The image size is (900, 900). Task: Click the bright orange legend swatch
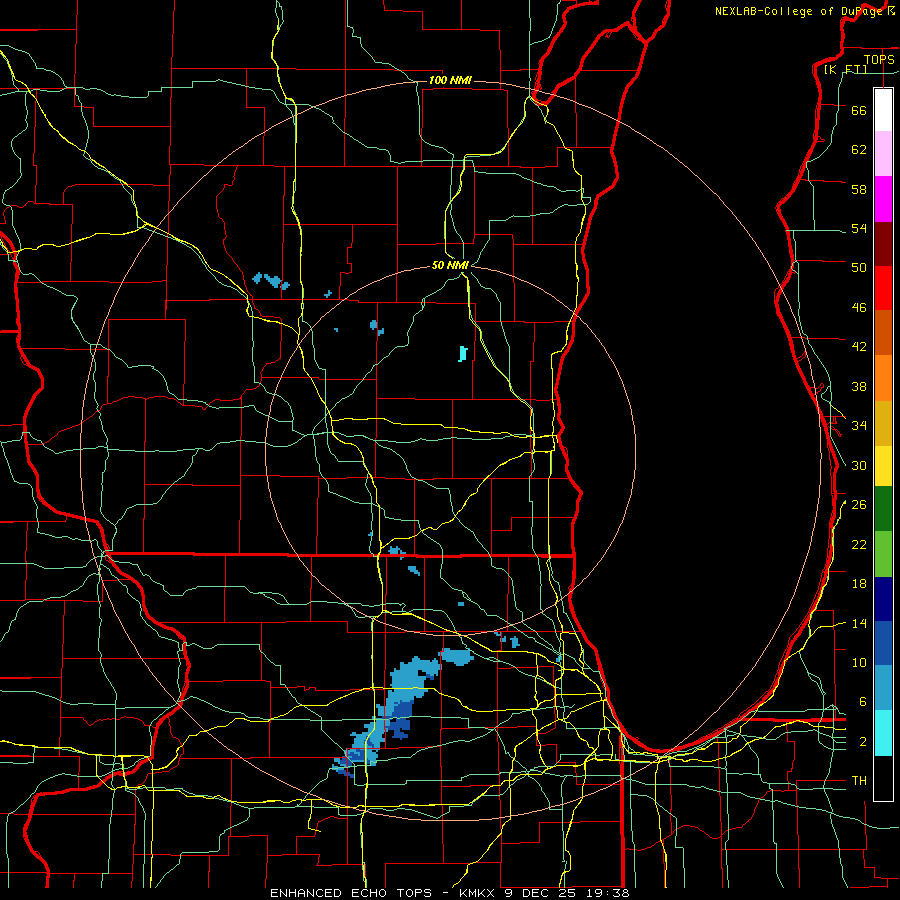point(883,378)
